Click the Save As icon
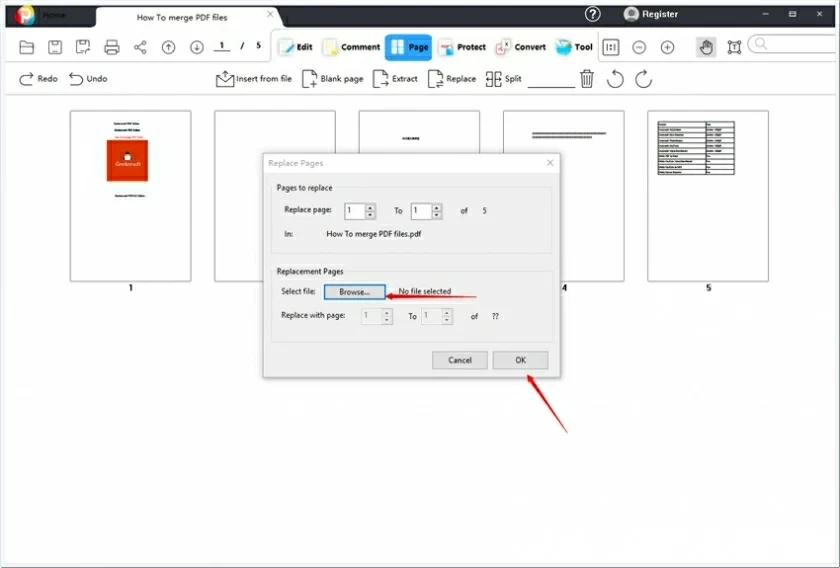This screenshot has height=568, width=840. pyautogui.click(x=83, y=47)
